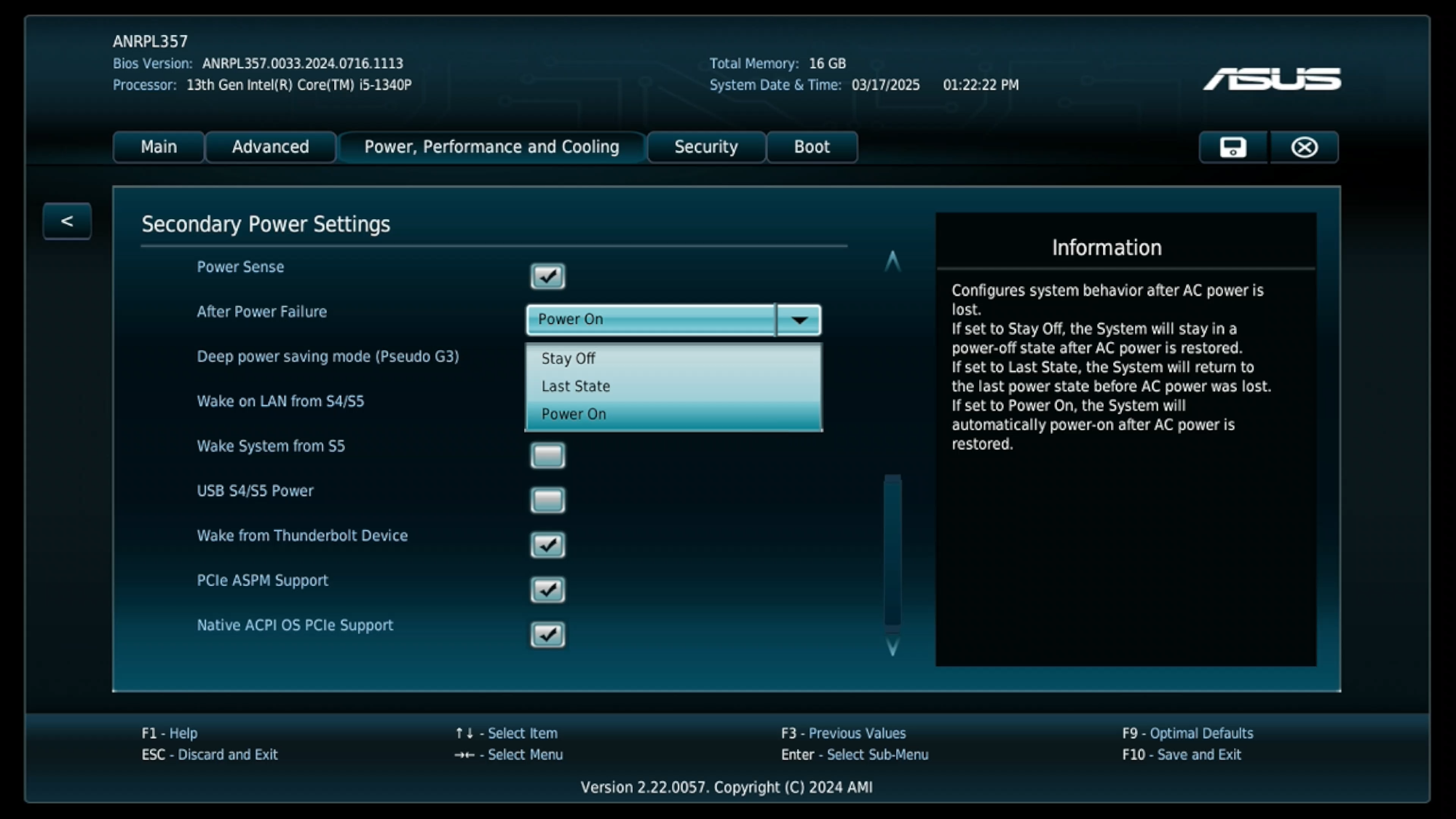Viewport: 1456px width, 819px height.
Task: Click the Select Item arrow keys hint
Action: [507, 733]
